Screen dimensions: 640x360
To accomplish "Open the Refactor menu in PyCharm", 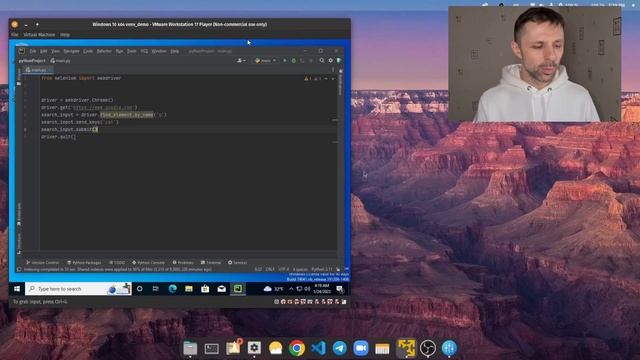I will (104, 51).
